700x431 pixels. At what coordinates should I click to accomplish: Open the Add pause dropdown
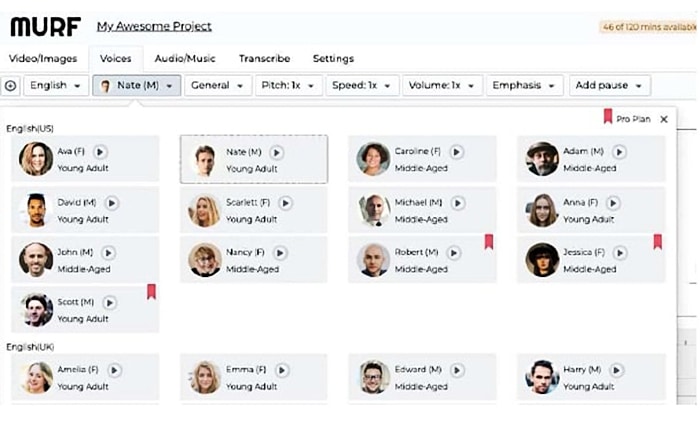[609, 85]
